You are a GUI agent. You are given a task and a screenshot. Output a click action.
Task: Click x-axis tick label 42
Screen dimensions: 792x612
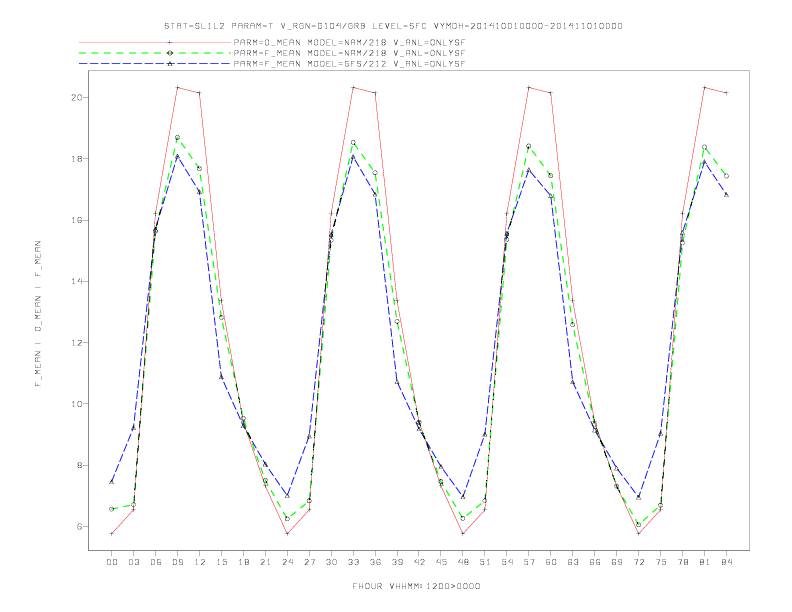(419, 562)
